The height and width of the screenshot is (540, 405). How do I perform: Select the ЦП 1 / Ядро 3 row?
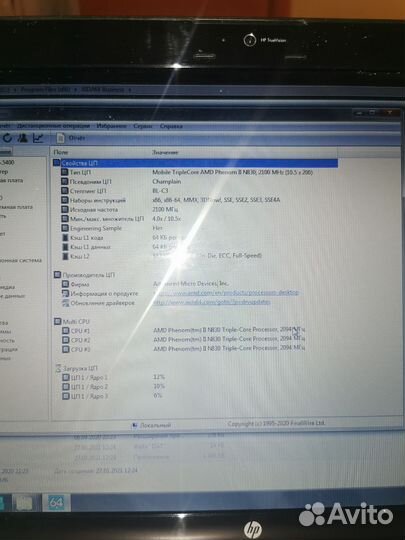(x=195, y=396)
